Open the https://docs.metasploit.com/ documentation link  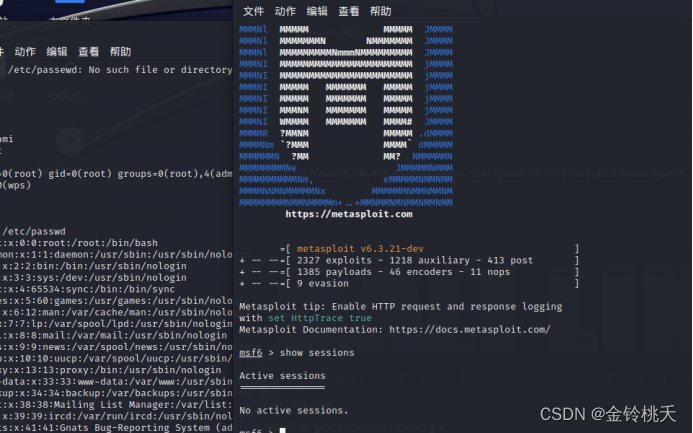coord(470,330)
